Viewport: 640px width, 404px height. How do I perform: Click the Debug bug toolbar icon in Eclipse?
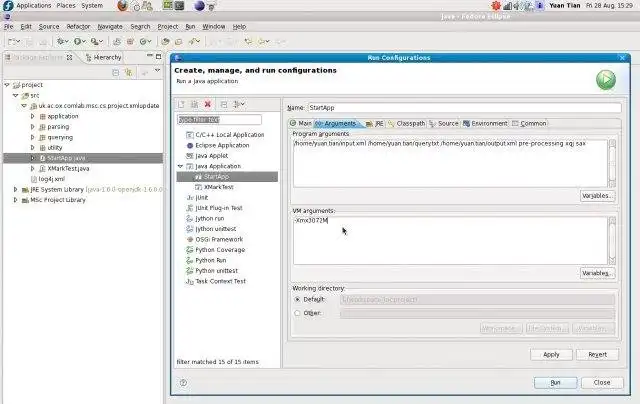62,41
